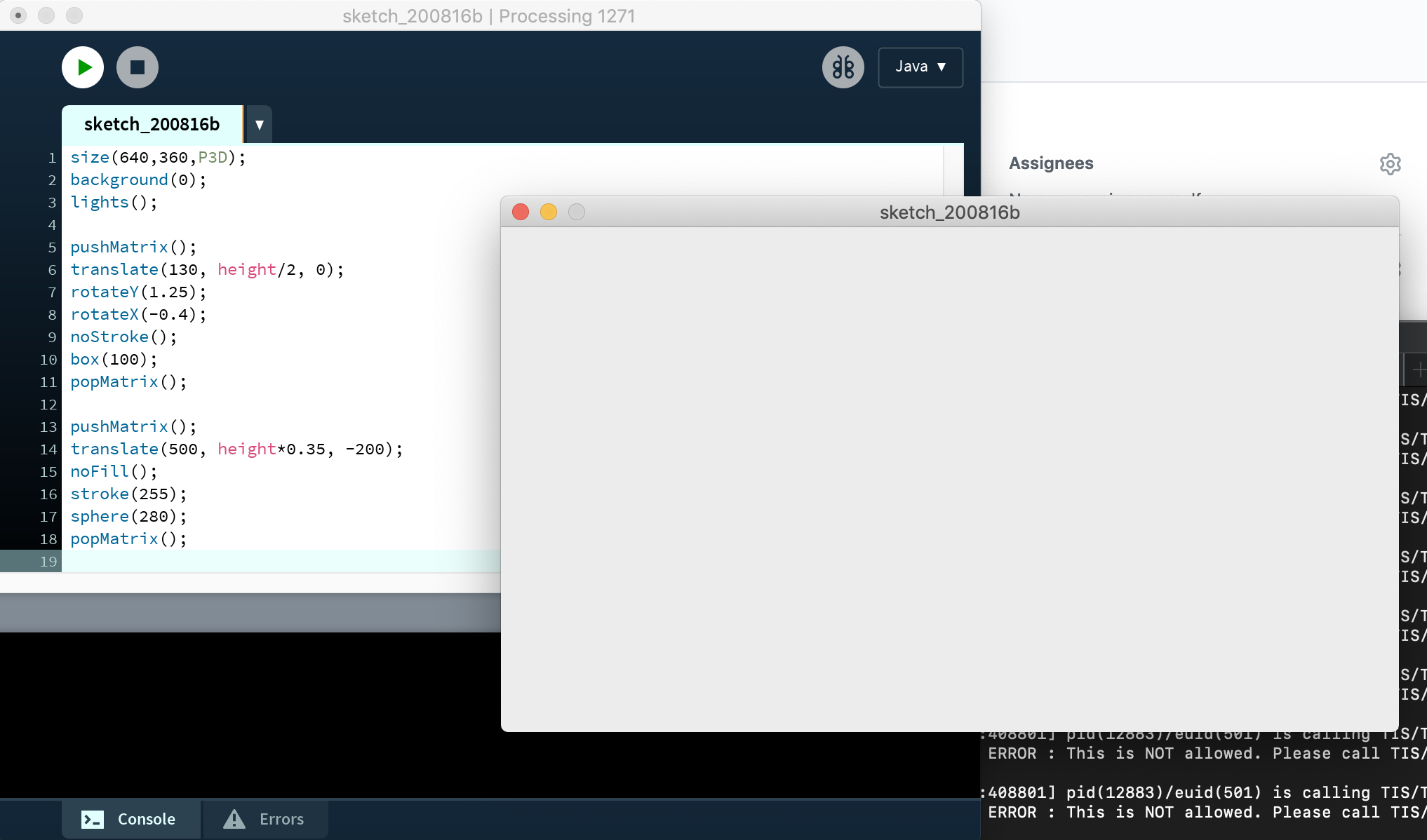Image resolution: width=1427 pixels, height=840 pixels.
Task: Select the sketch_200816b editor tab
Action: pos(152,124)
